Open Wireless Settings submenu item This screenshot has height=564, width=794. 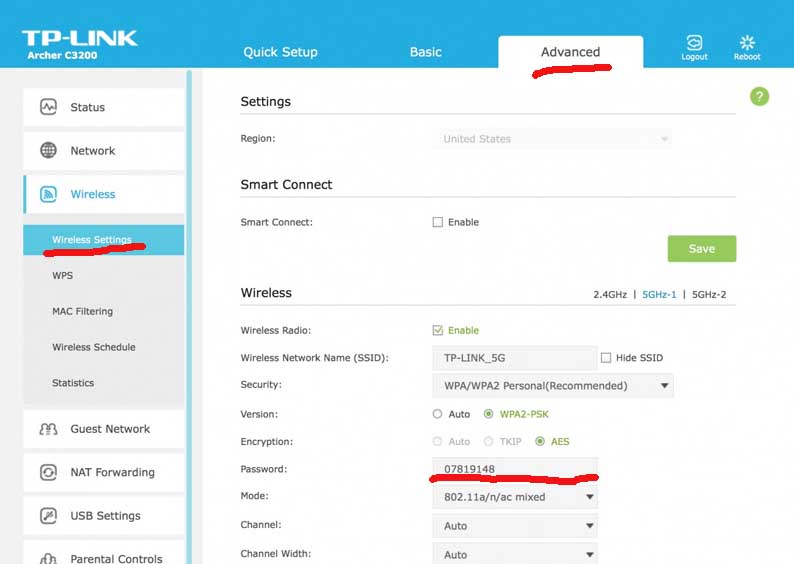pyautogui.click(x=104, y=240)
